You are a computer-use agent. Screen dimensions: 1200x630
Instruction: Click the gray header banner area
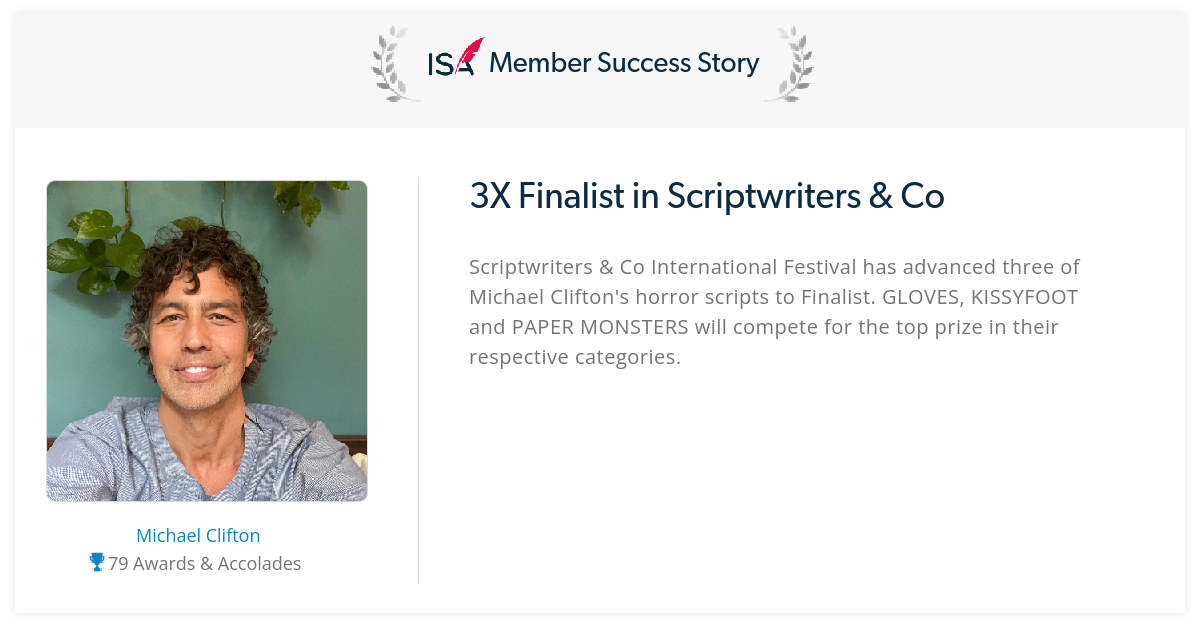pos(600,70)
